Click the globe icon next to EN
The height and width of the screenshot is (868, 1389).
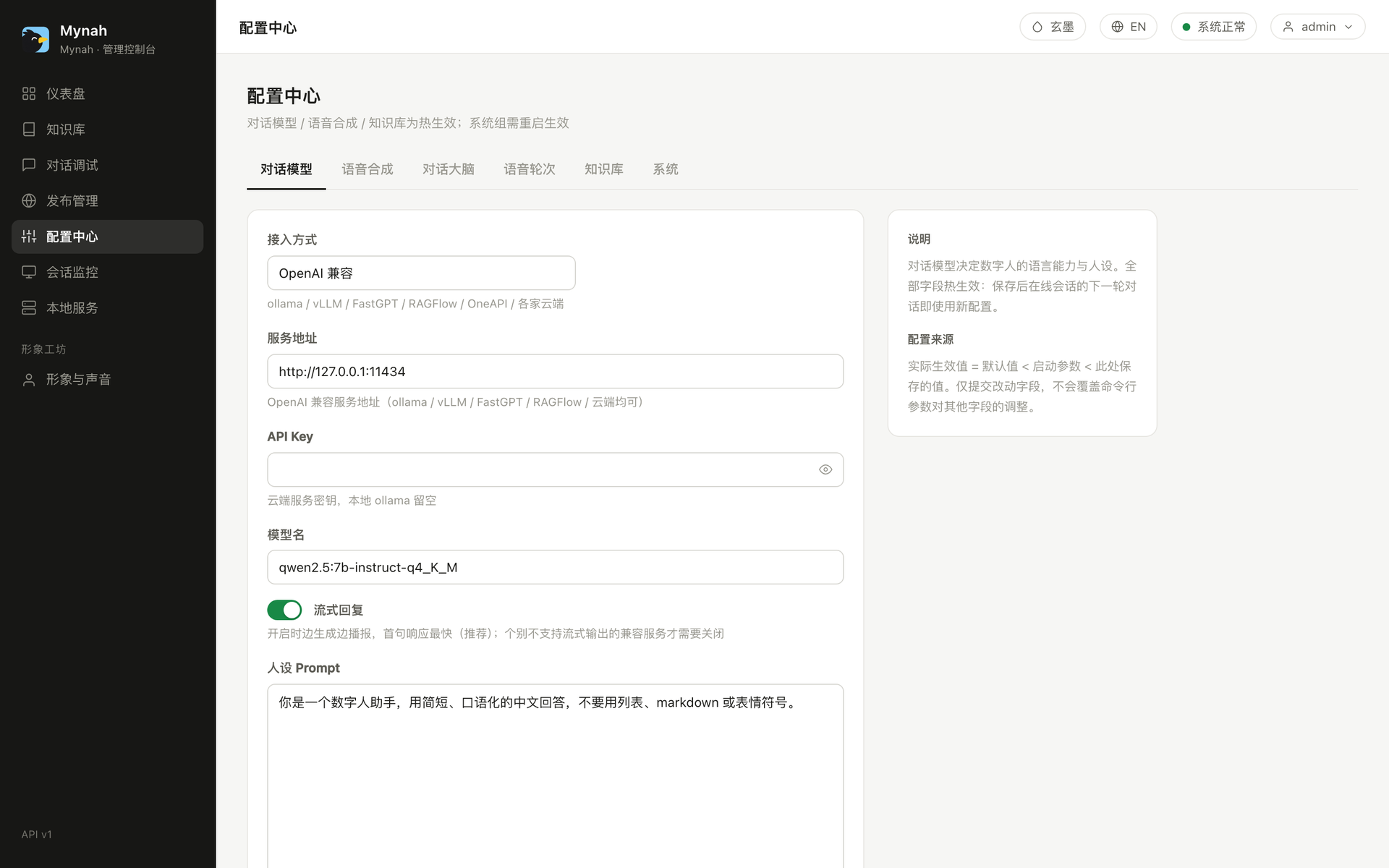pos(1118,27)
